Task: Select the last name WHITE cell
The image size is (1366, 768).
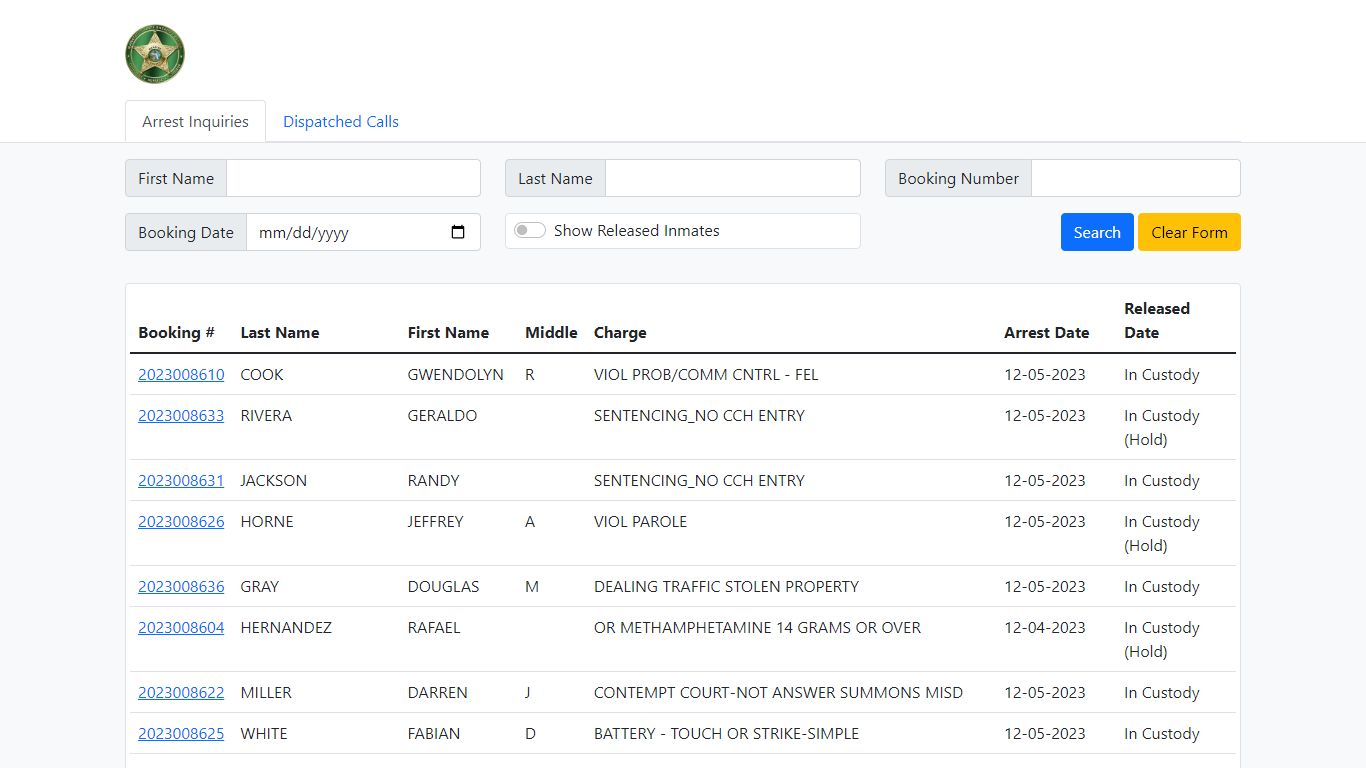Action: [264, 733]
